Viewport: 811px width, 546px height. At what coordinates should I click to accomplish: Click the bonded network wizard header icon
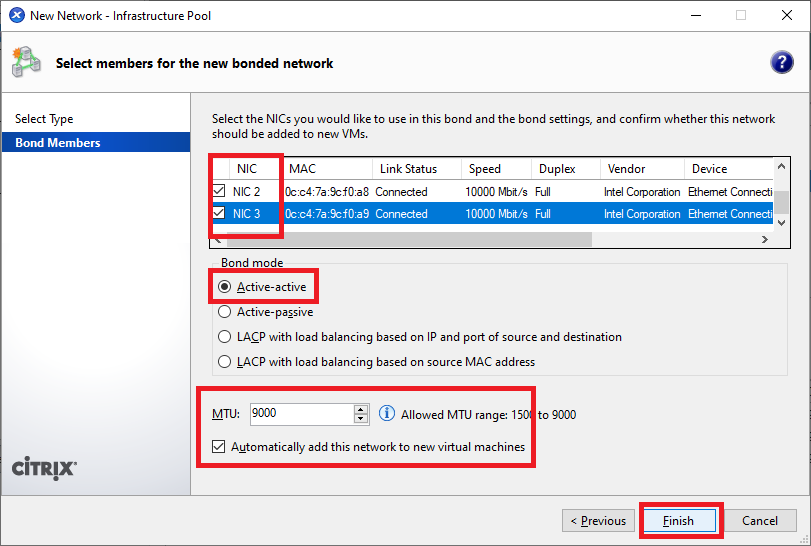[x=26, y=63]
